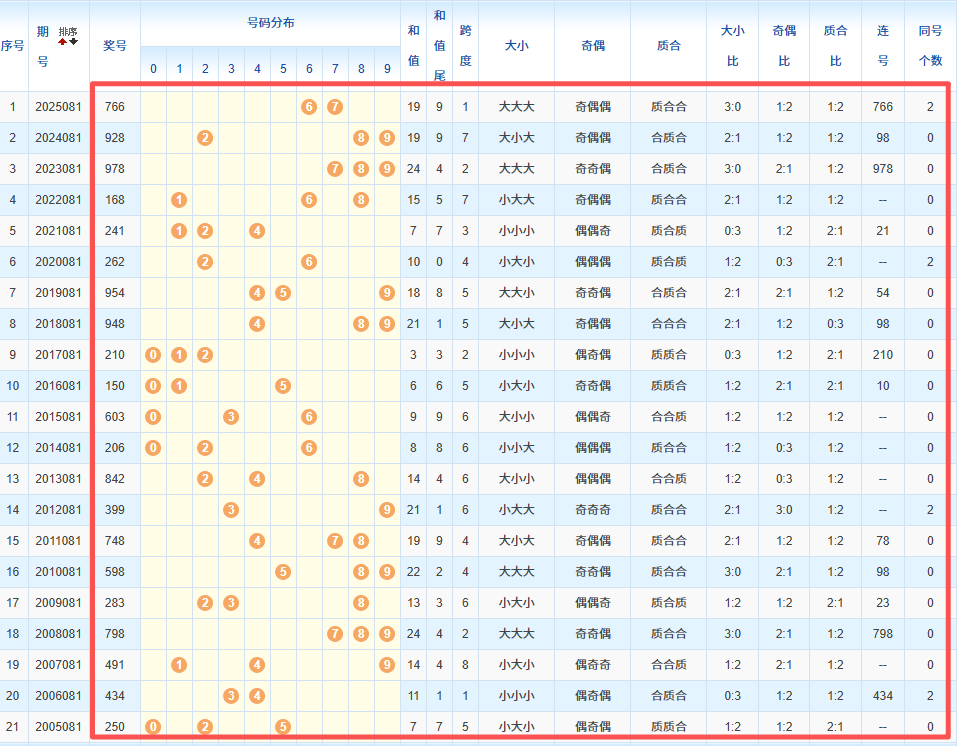Click period number 2025081
This screenshot has width=960, height=746.
(x=59, y=107)
